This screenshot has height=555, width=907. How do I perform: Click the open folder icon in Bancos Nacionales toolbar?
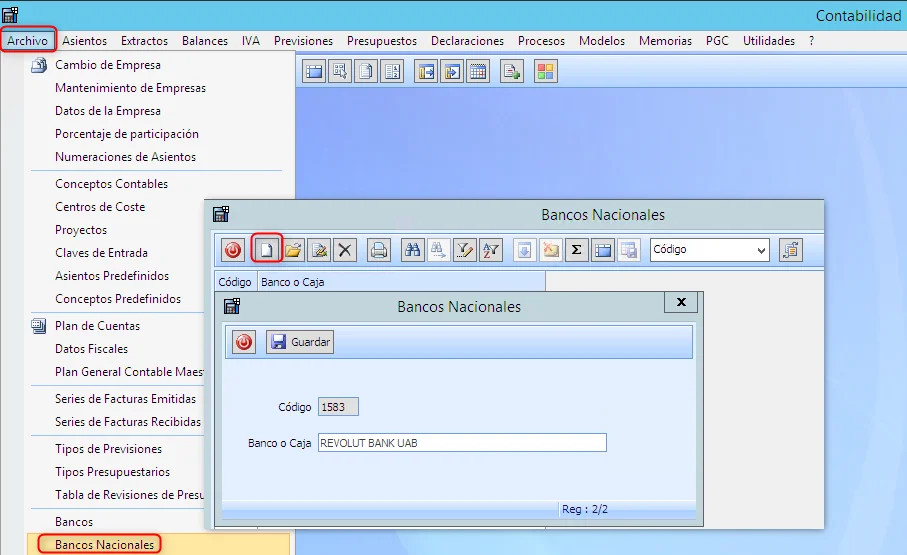tap(293, 250)
